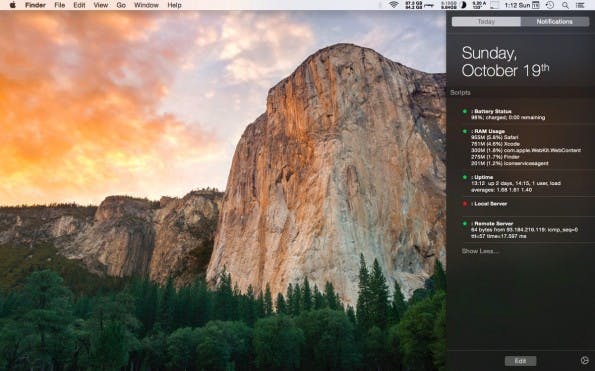
Task: Click the Notification Center list icon
Action: pyautogui.click(x=580, y=5)
